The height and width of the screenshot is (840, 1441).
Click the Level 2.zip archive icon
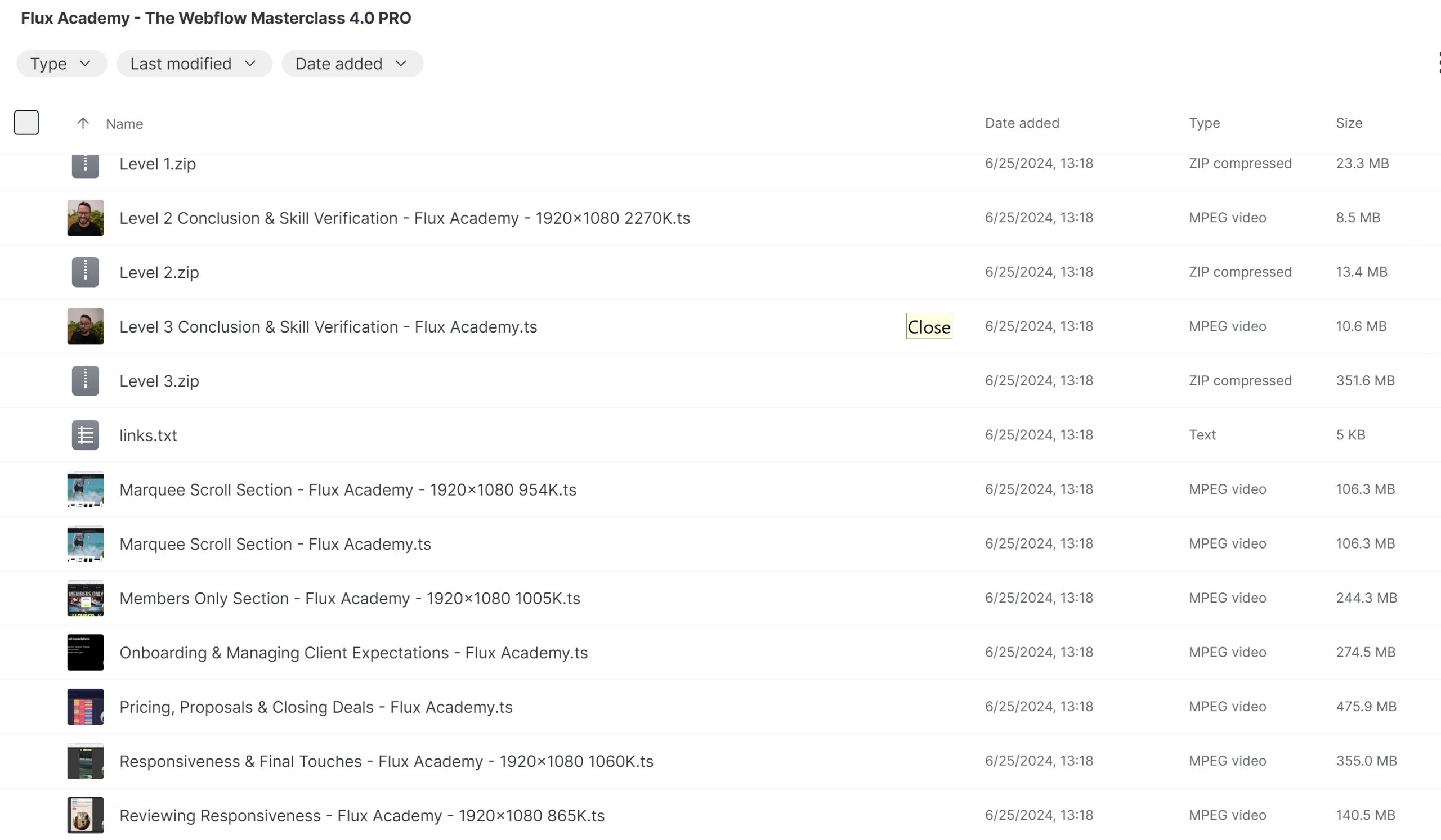tap(85, 272)
